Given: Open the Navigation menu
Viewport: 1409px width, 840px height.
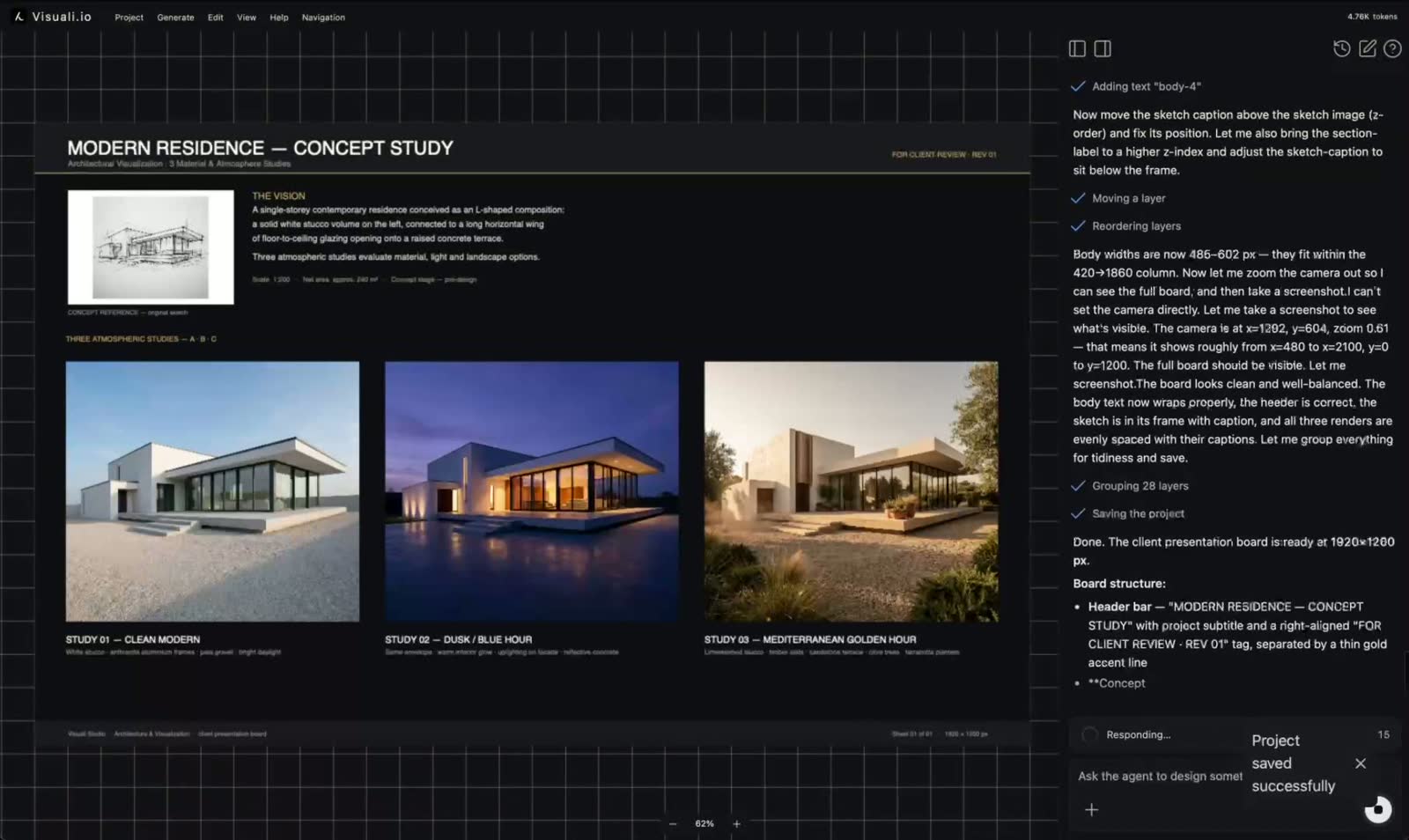Looking at the screenshot, I should pyautogui.click(x=323, y=18).
